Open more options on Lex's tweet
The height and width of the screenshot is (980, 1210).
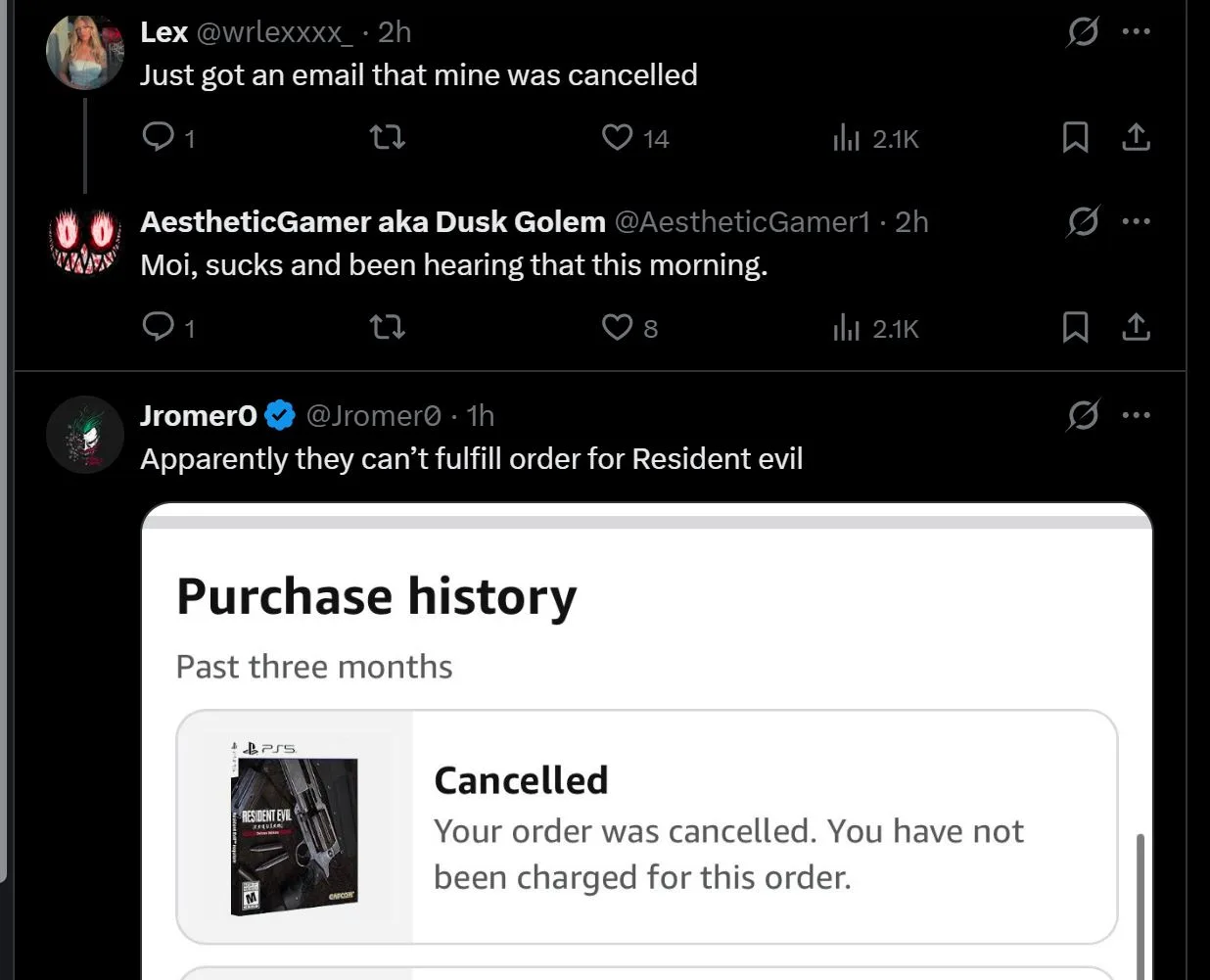tap(1136, 30)
